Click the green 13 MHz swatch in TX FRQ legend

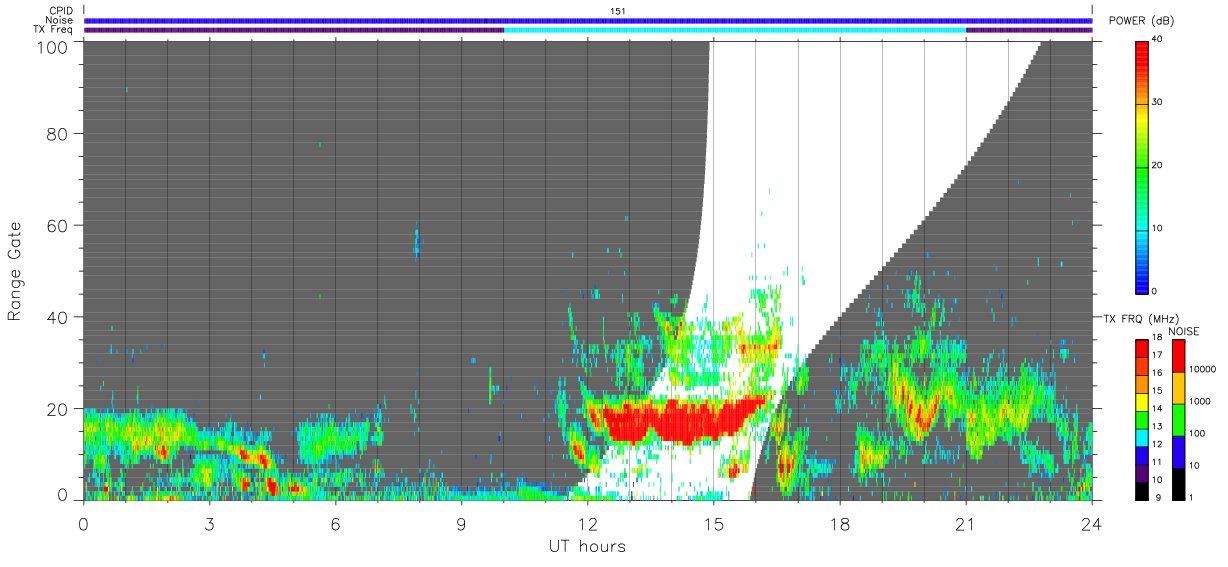click(1142, 420)
